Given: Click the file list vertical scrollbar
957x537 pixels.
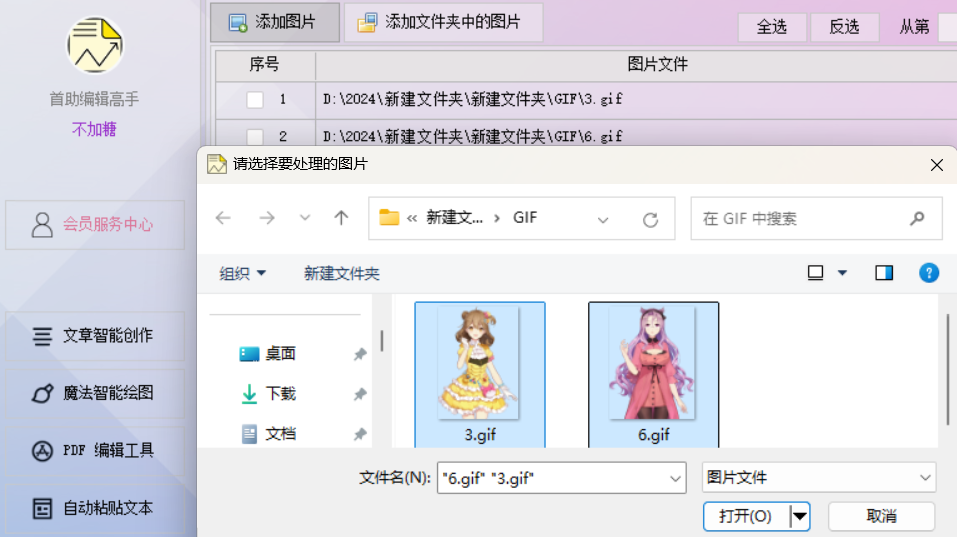Looking at the screenshot, I should [947, 369].
